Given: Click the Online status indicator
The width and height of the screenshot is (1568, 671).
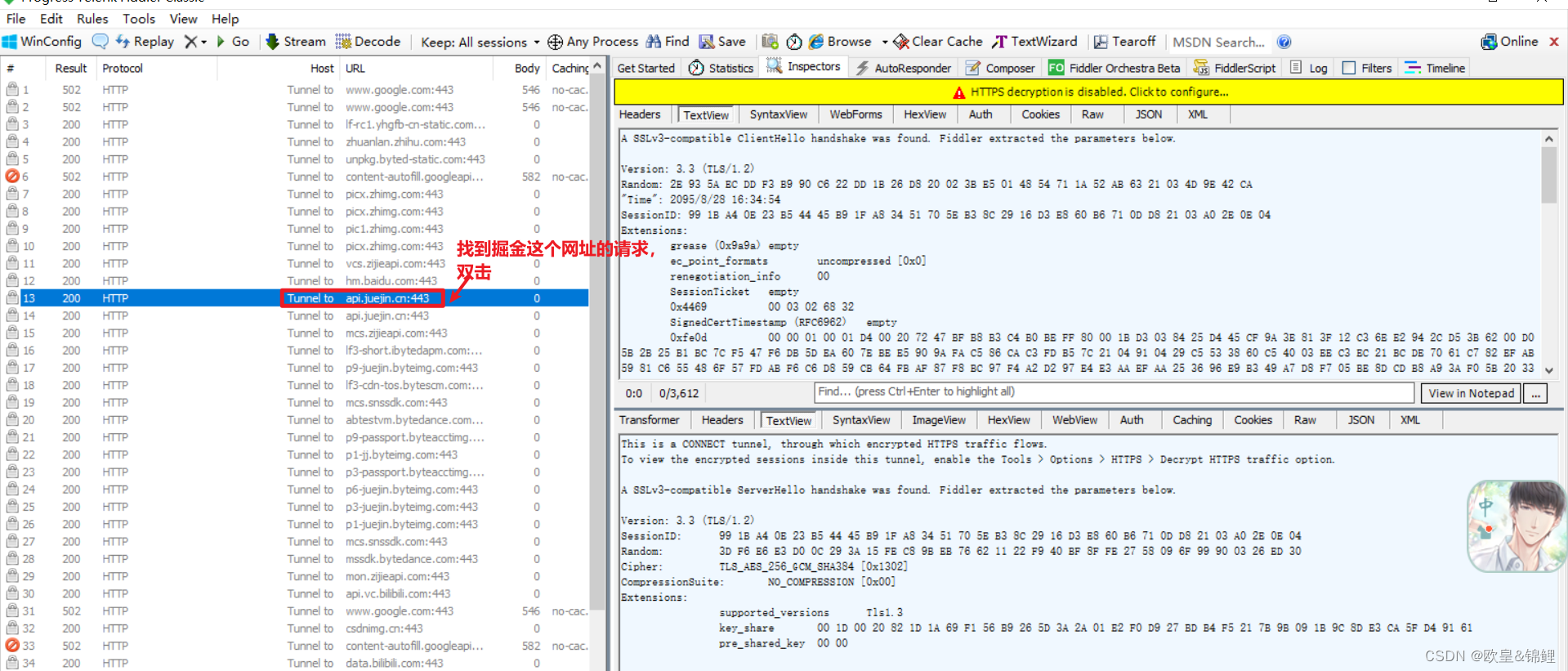Looking at the screenshot, I should (x=1509, y=42).
